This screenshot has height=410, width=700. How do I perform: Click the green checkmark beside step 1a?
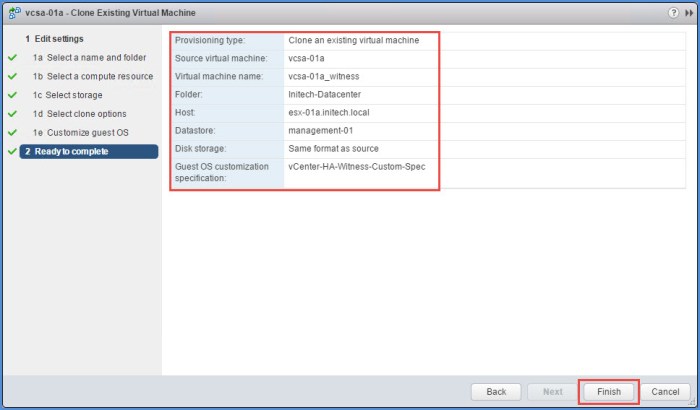(x=12, y=58)
